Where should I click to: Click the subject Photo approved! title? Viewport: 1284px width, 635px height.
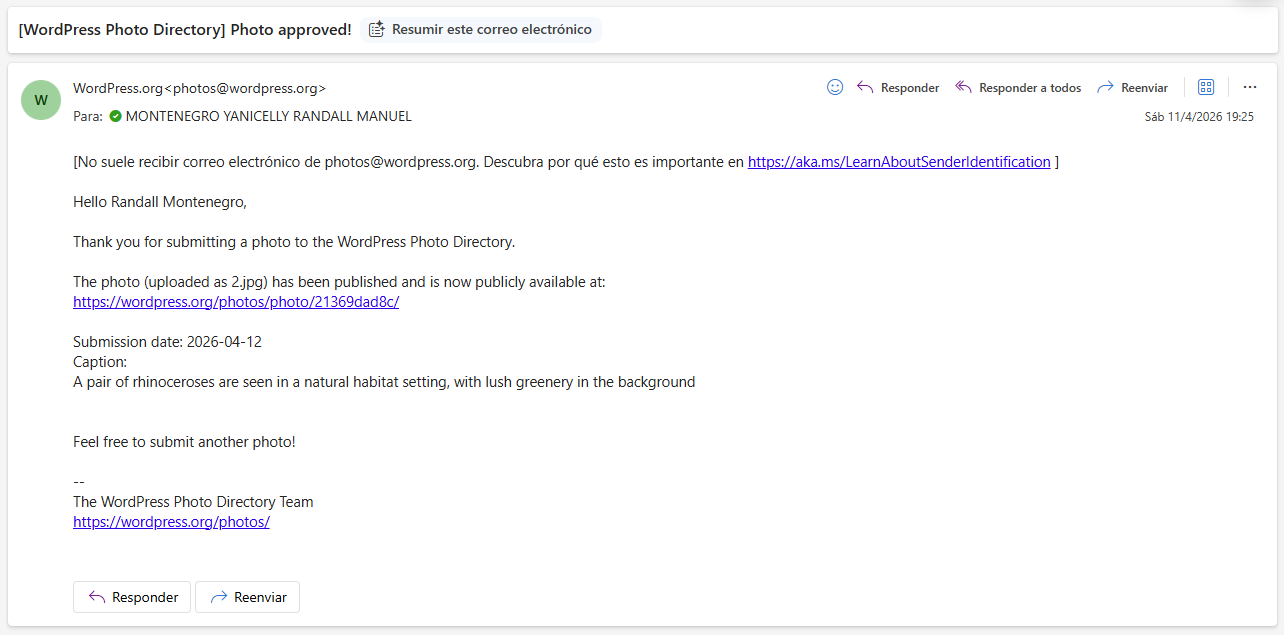point(185,30)
